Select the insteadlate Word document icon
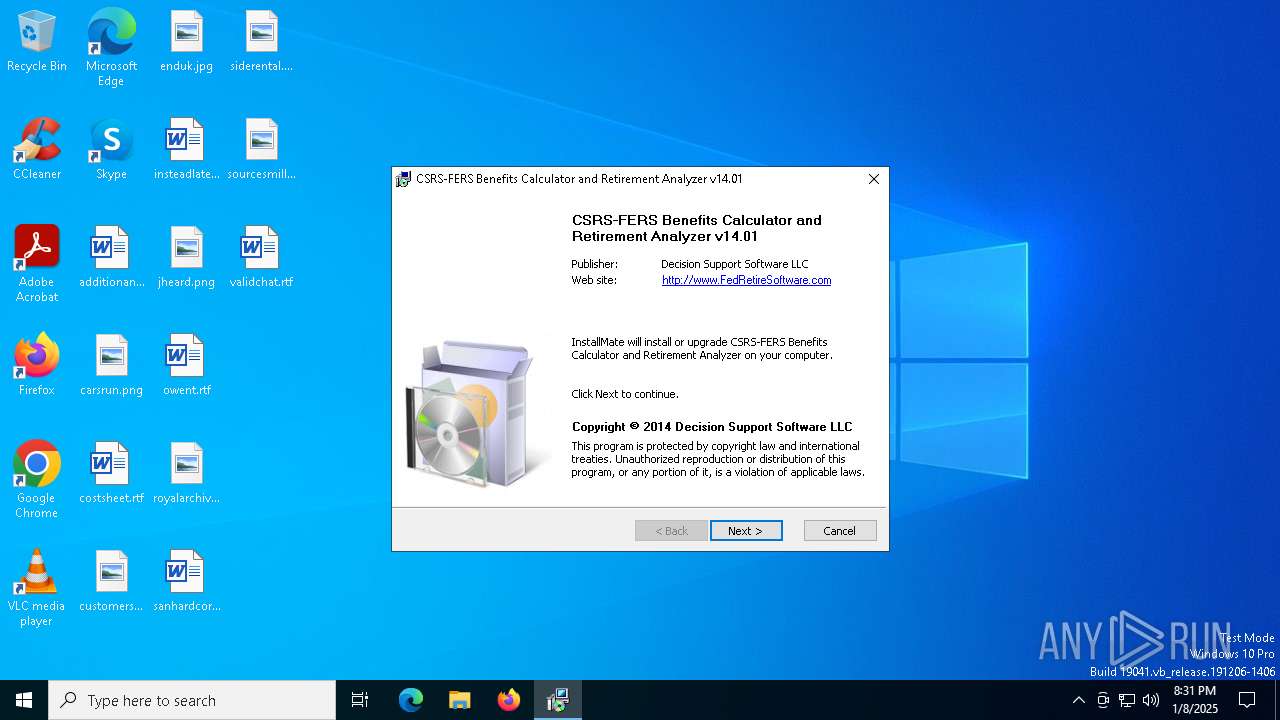This screenshot has height=720, width=1280. (186, 150)
